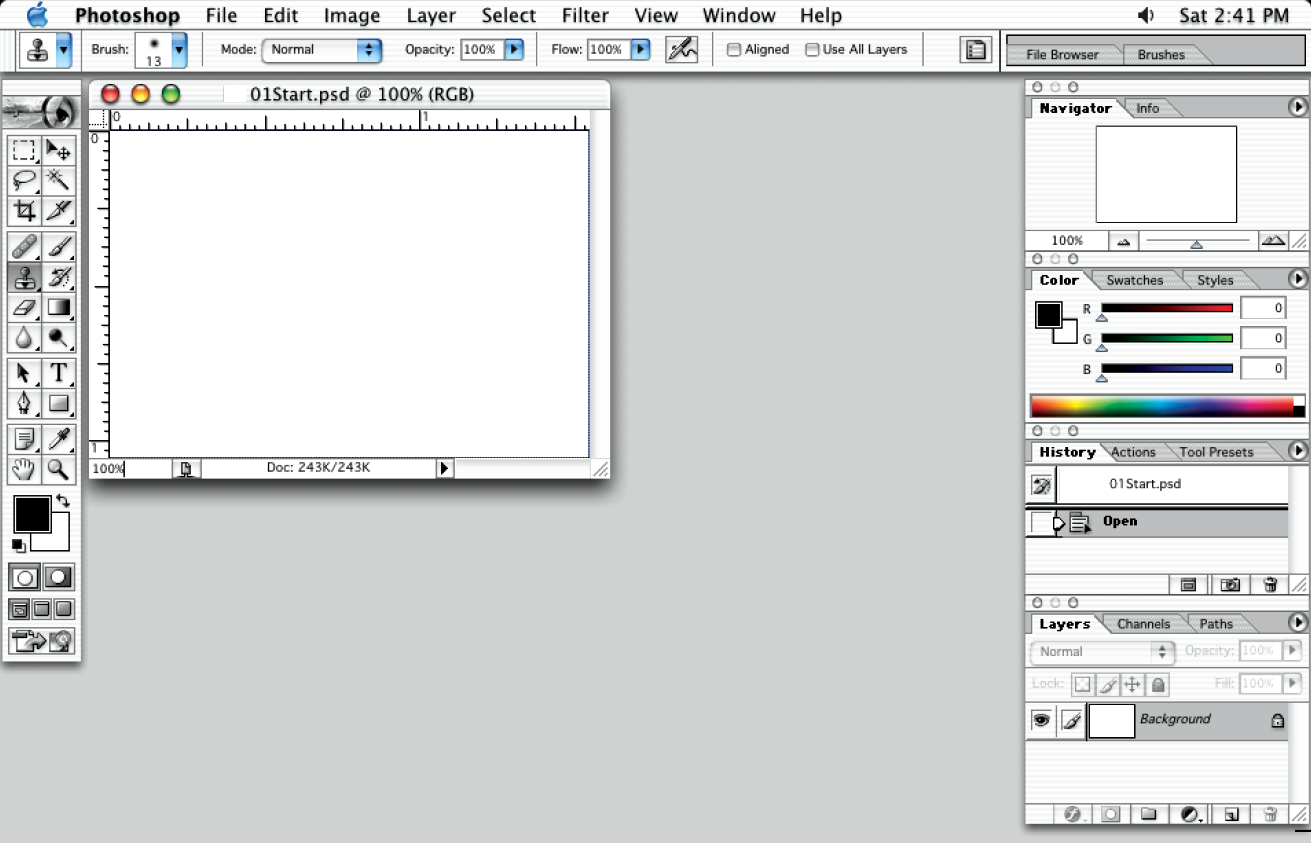Activate the Type tool
1311x843 pixels.
point(59,374)
